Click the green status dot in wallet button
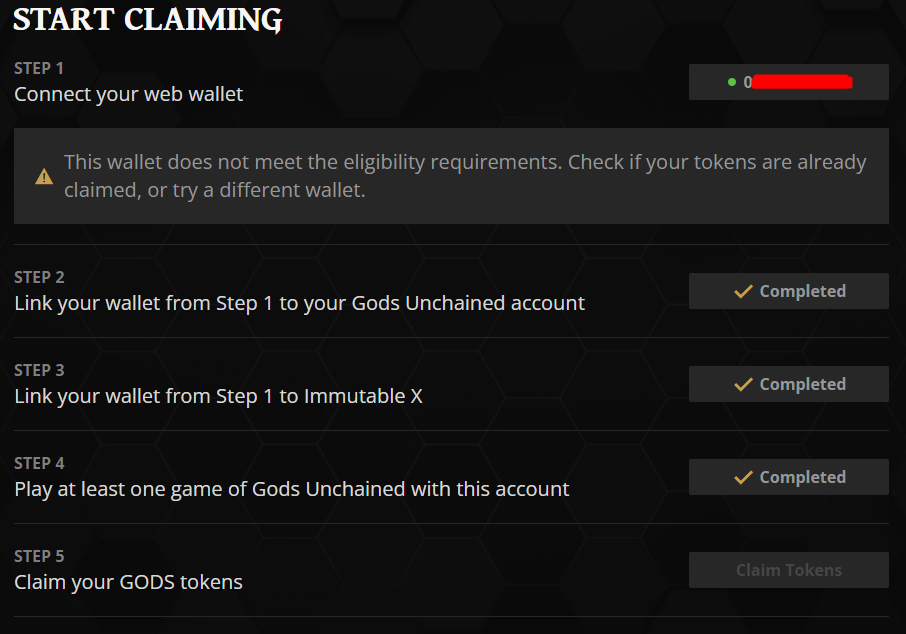Image resolution: width=906 pixels, height=634 pixels. click(x=732, y=82)
